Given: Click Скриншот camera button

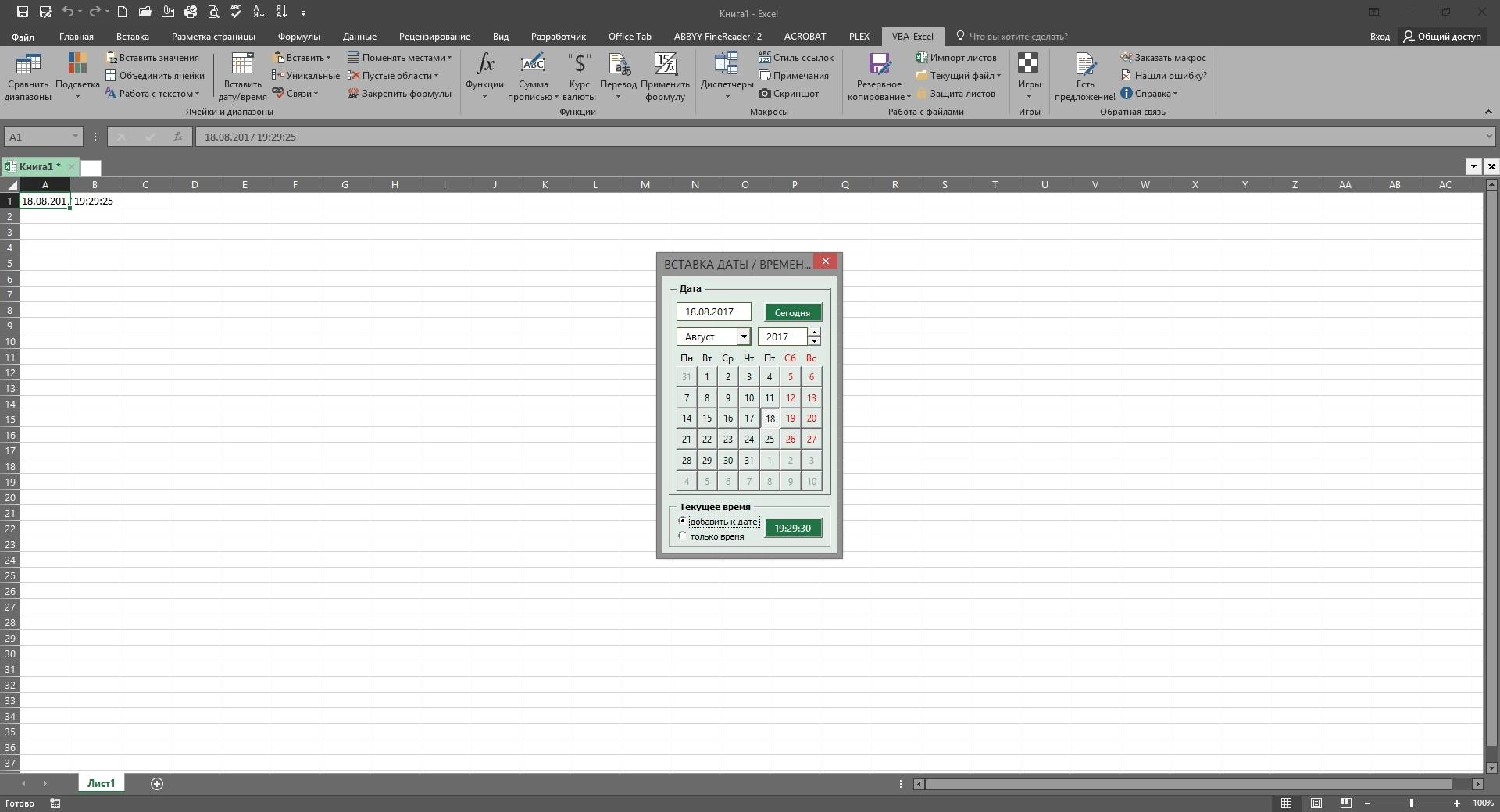Looking at the screenshot, I should click(789, 94).
